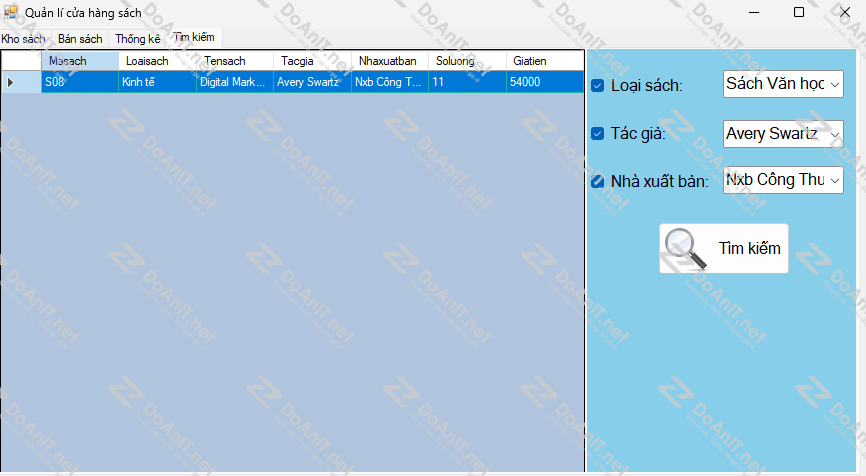Select the Digital Mark... book name cell
Image resolution: width=866 pixels, height=476 pixels.
click(234, 82)
